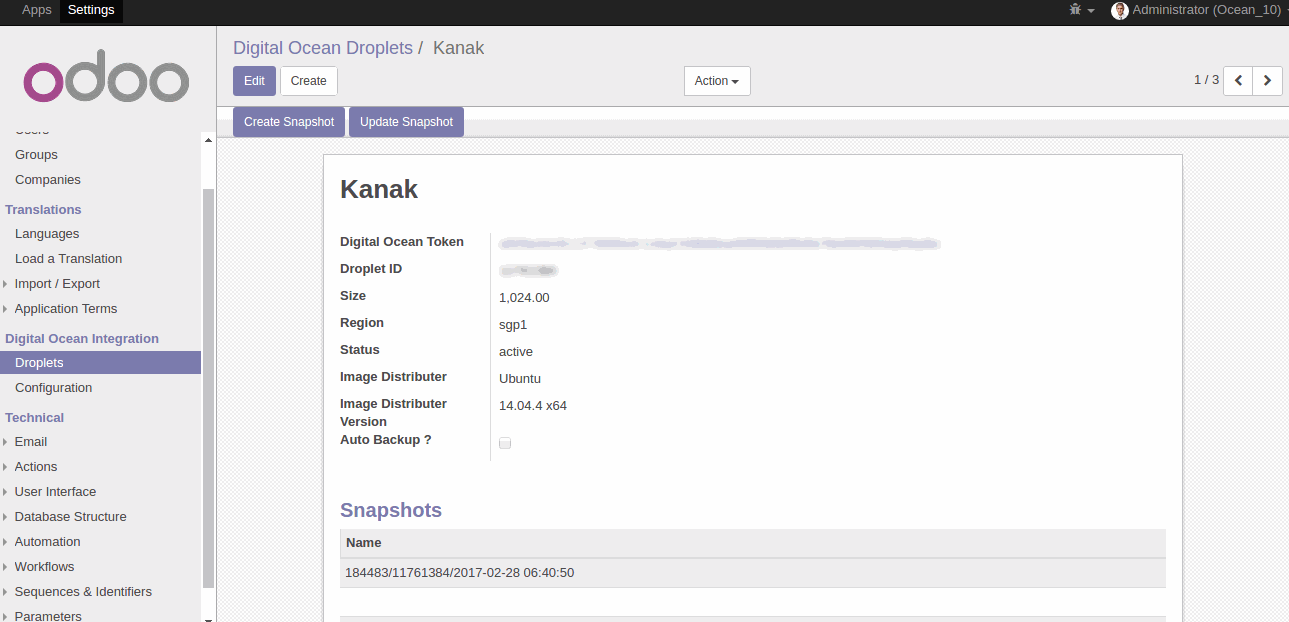This screenshot has height=622, width=1289.
Task: Click the blurred Digital Ocean Token value
Action: click(720, 243)
